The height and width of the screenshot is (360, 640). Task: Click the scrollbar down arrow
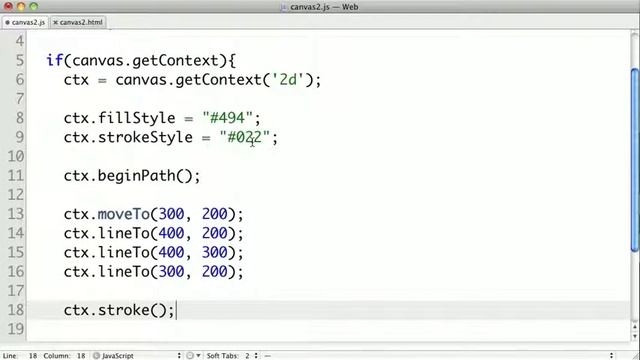point(635,336)
